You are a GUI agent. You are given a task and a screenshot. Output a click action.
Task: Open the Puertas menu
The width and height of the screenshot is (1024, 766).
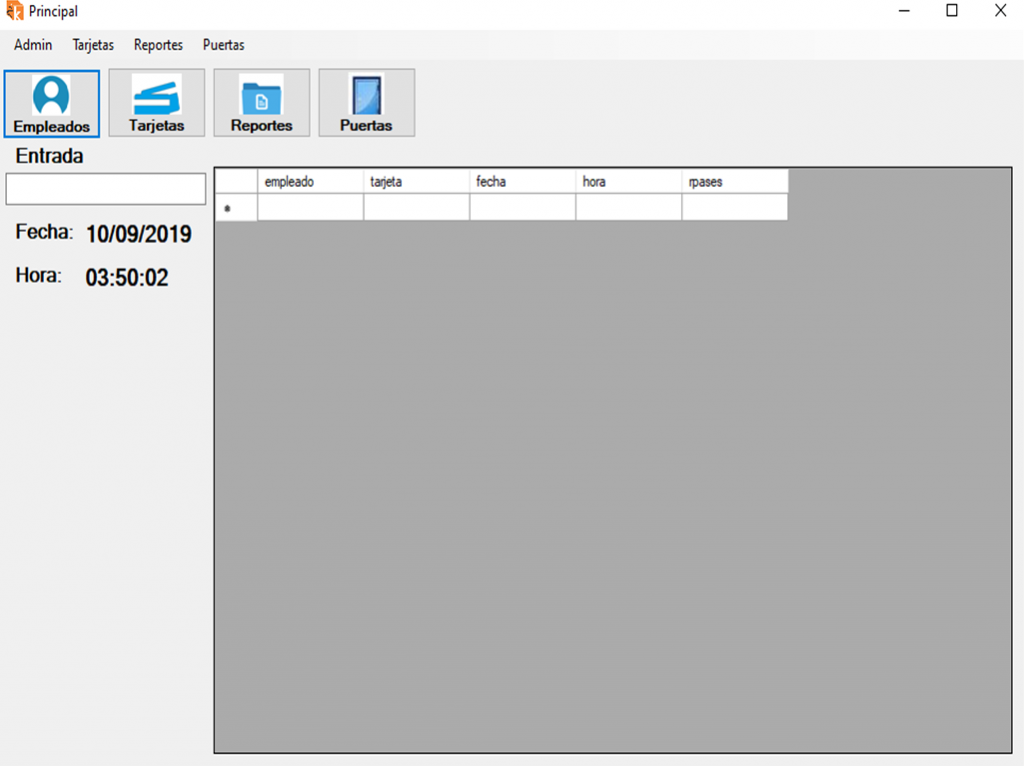click(223, 45)
